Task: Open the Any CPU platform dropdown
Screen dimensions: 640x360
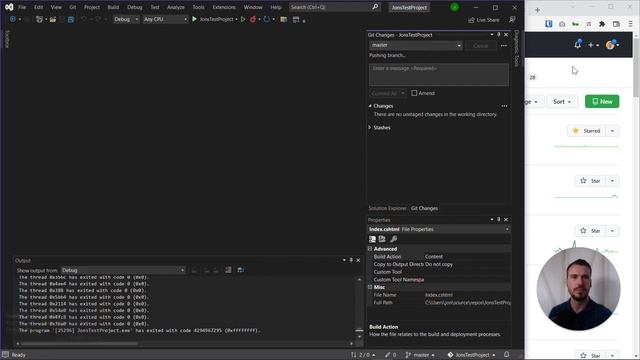Action: 165,19
